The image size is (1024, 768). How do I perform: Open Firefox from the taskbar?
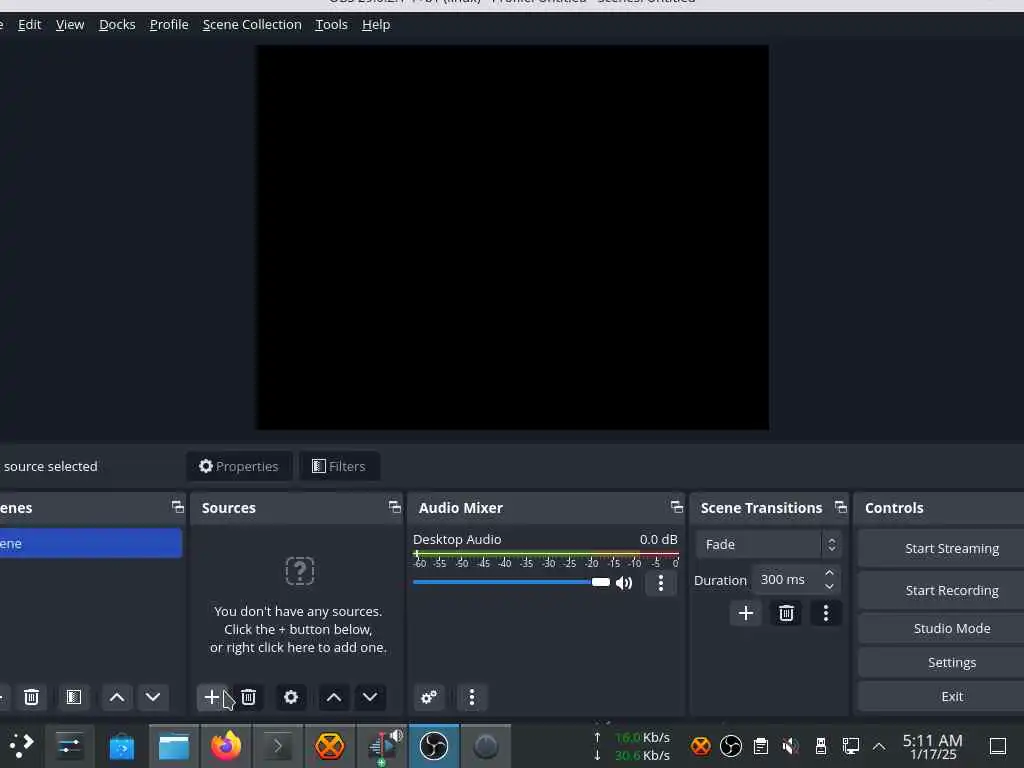click(226, 745)
